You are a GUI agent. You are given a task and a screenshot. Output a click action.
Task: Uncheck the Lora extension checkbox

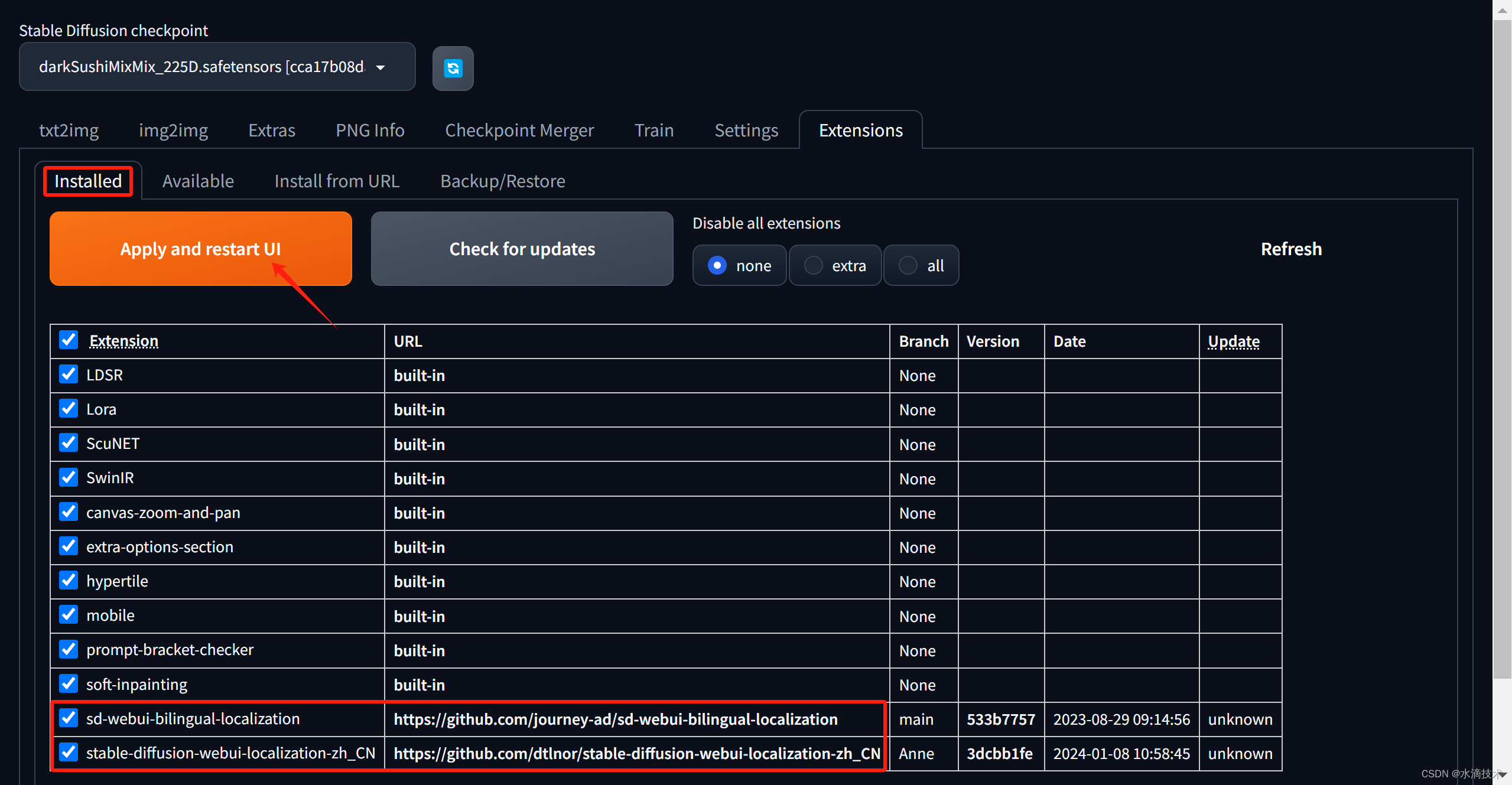(69, 409)
